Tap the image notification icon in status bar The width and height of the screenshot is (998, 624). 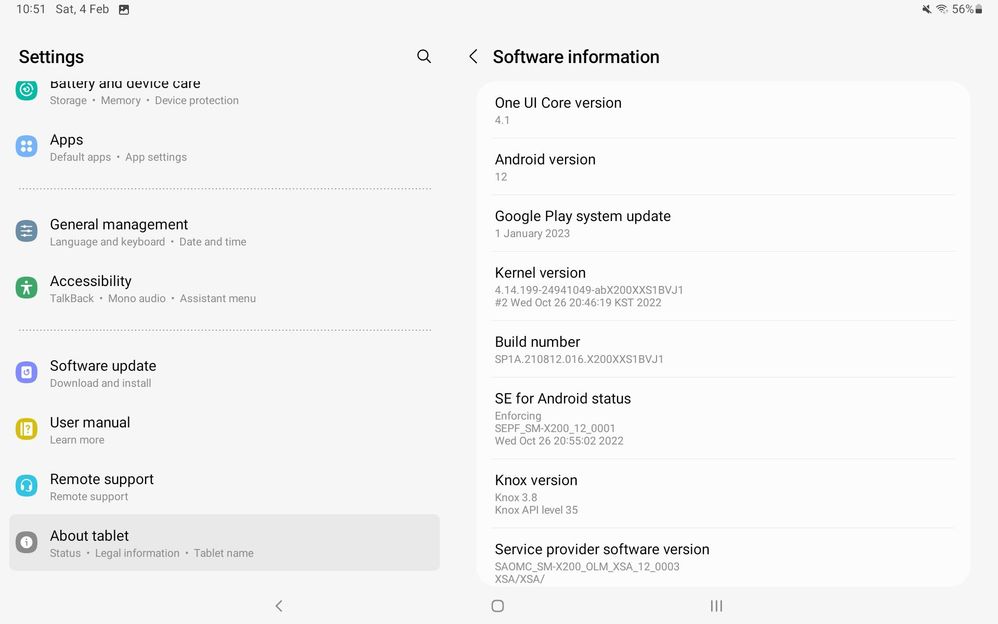[x=124, y=10]
